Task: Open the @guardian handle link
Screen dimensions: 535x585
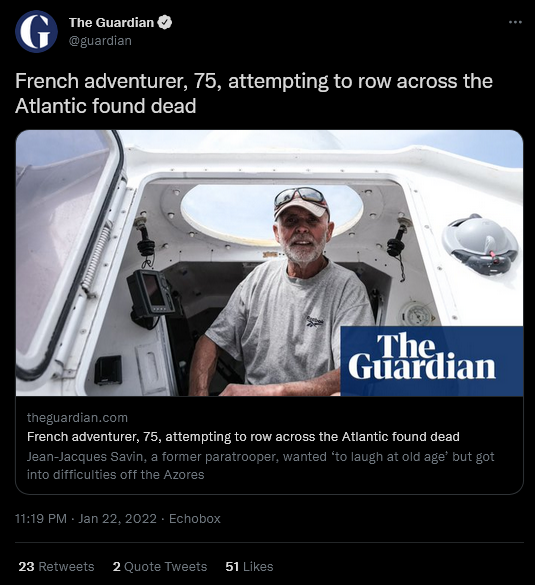Action: click(100, 40)
